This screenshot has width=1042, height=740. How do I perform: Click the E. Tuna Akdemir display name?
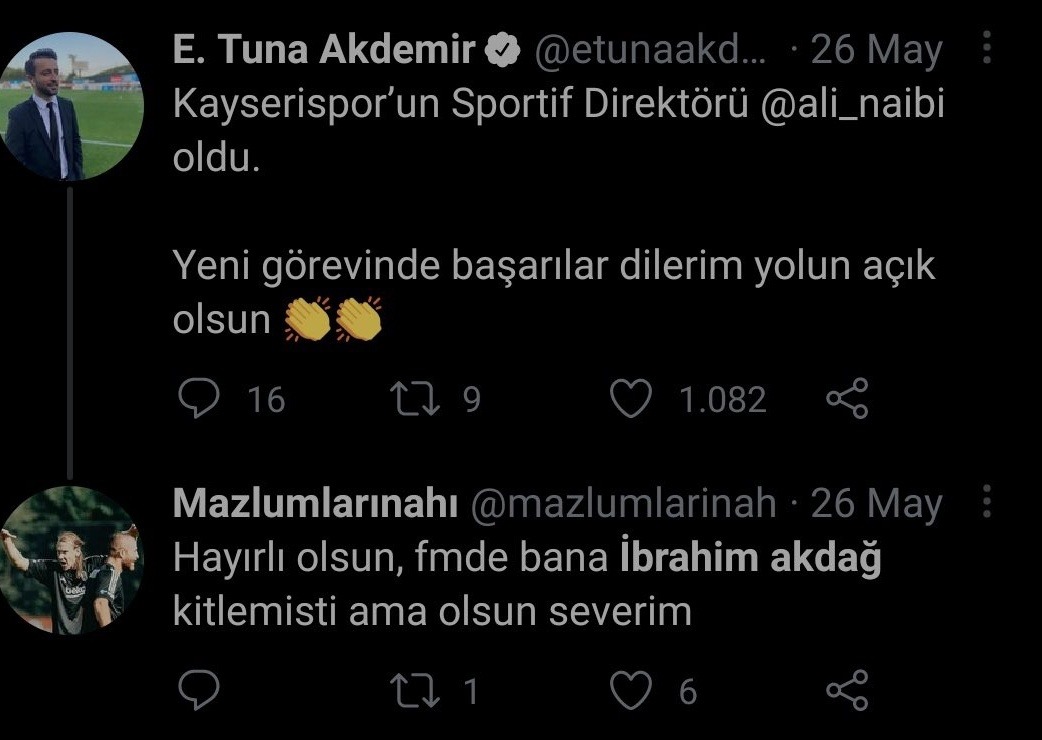coord(323,50)
